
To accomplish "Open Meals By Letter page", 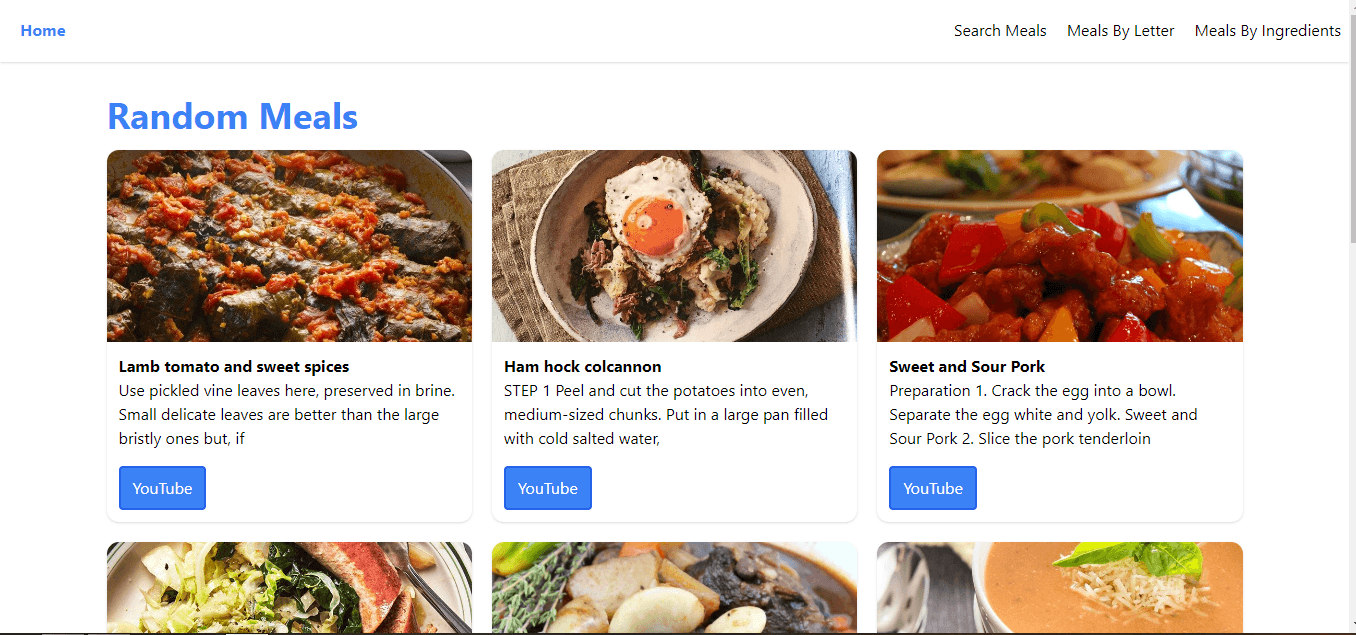I will tap(1120, 31).
